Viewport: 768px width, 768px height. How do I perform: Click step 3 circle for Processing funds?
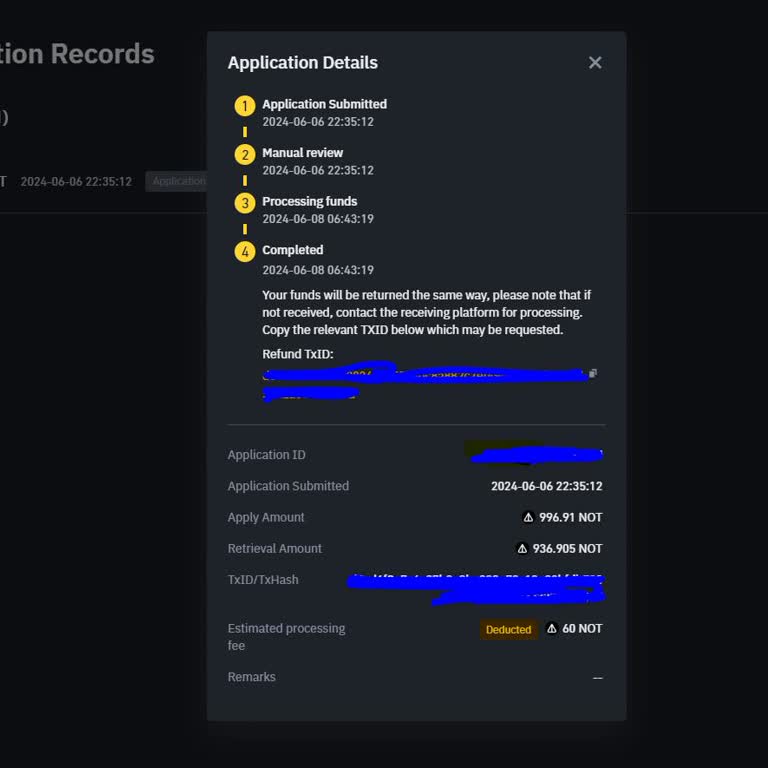245,203
